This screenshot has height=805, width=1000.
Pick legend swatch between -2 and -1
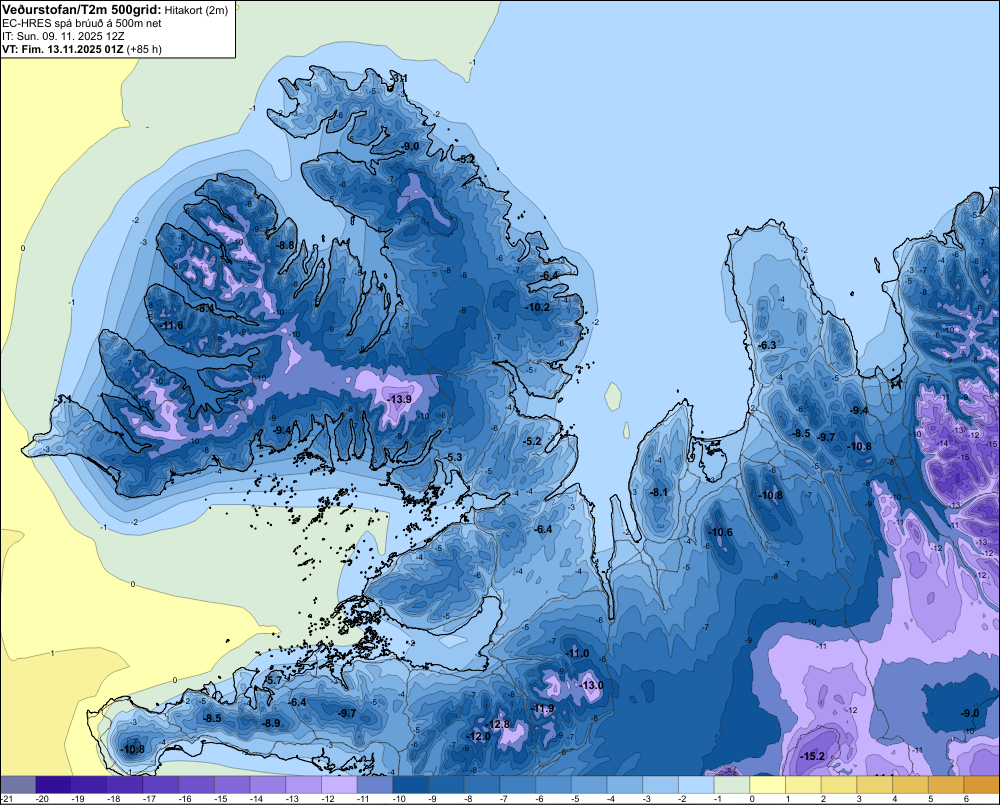696,785
